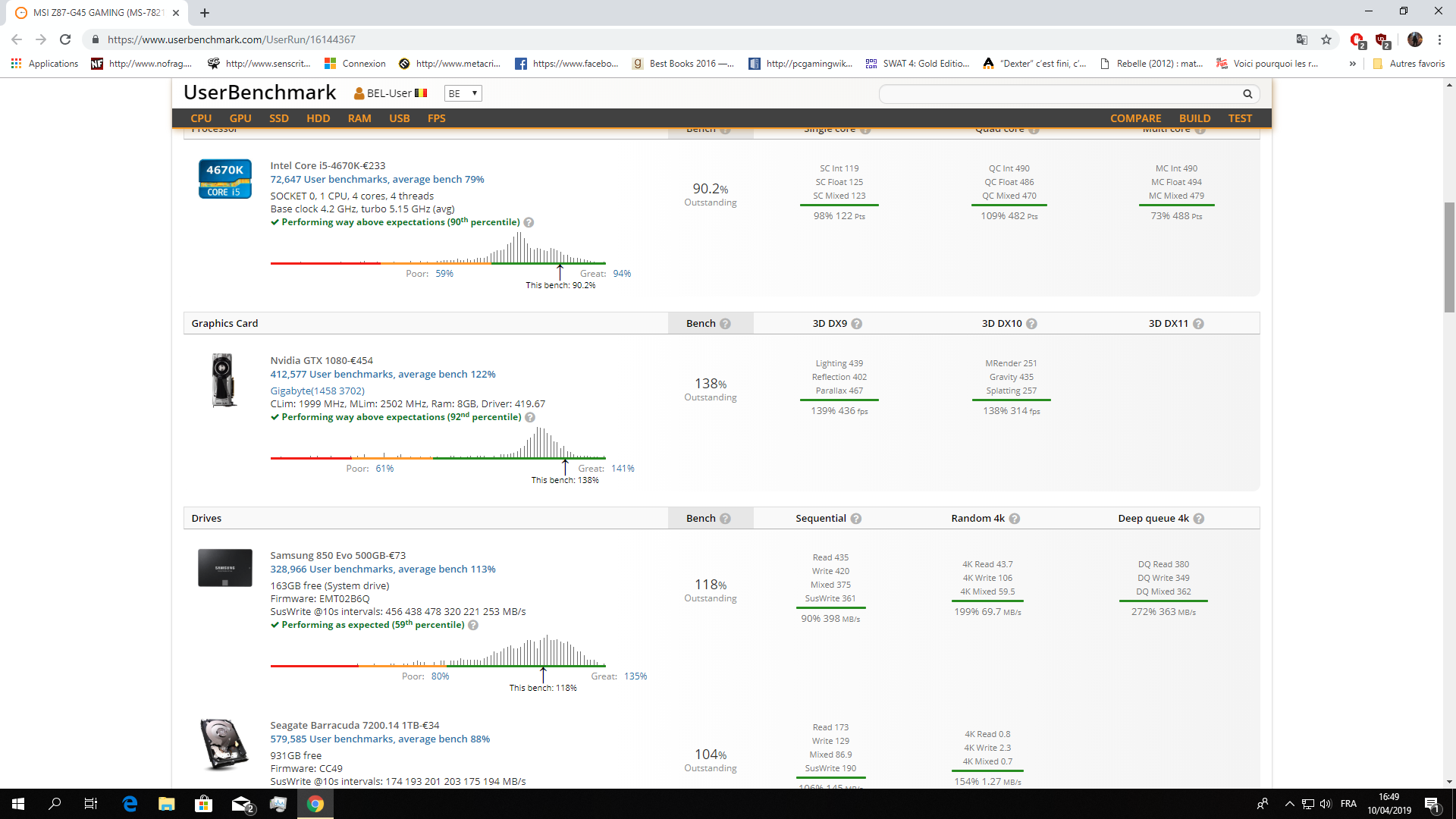This screenshot has height=819, width=1456.
Task: Open the RAM menu tab
Action: (359, 118)
